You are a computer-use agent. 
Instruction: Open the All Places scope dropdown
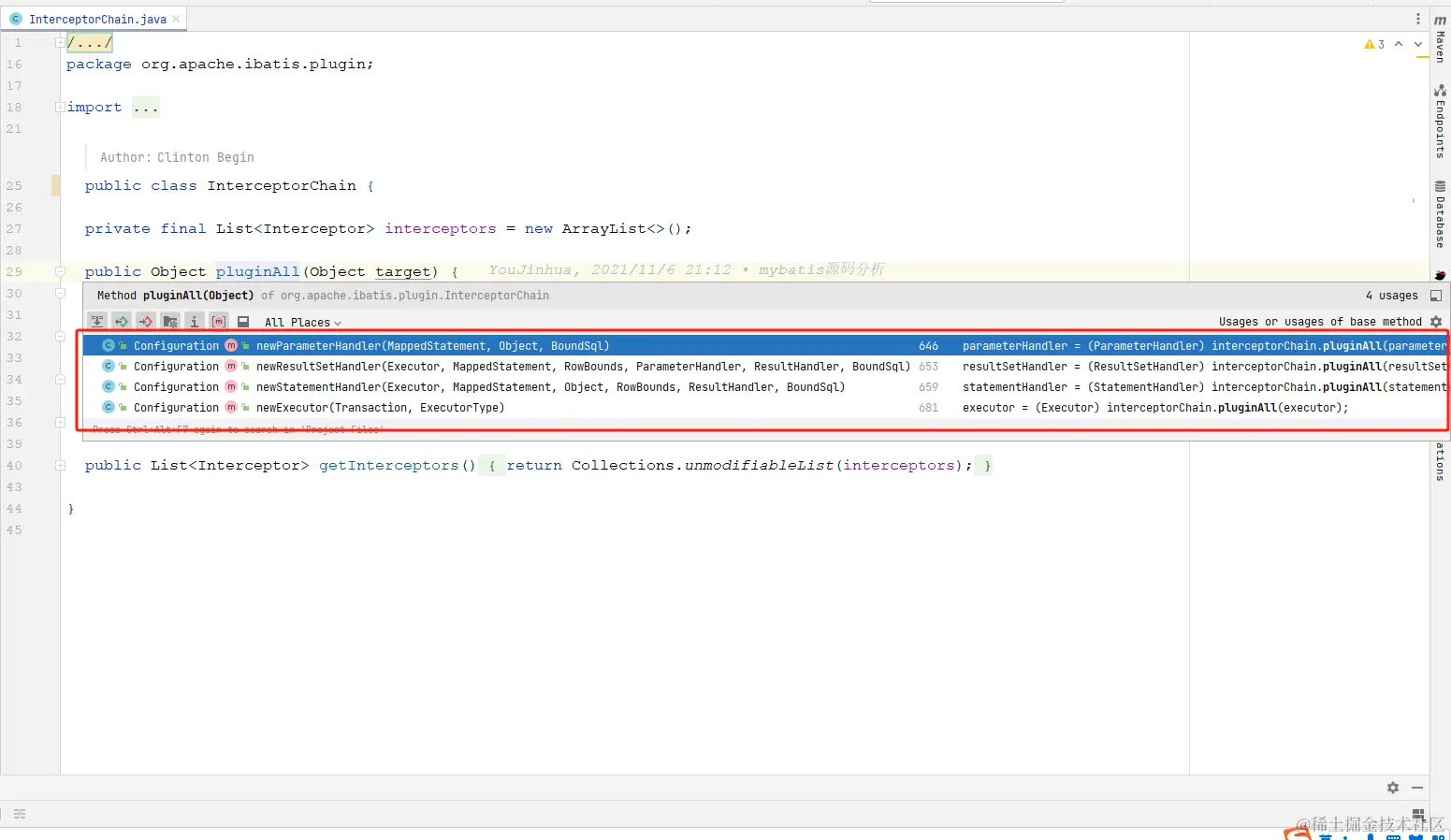pos(303,323)
